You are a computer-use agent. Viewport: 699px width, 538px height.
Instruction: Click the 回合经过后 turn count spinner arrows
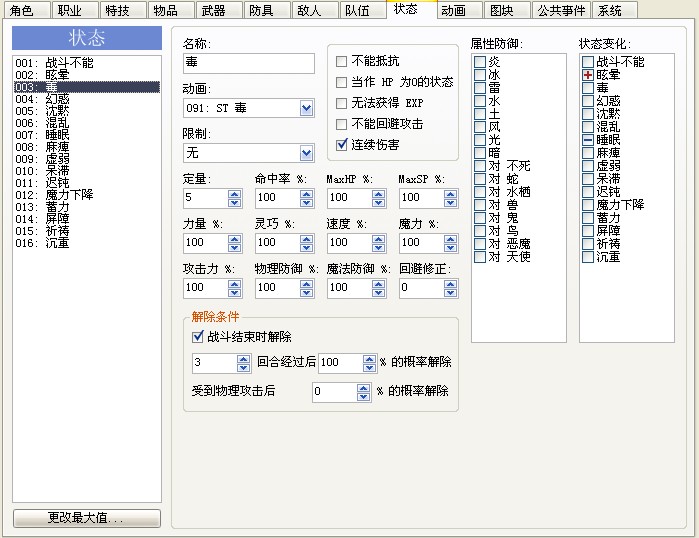coord(243,363)
